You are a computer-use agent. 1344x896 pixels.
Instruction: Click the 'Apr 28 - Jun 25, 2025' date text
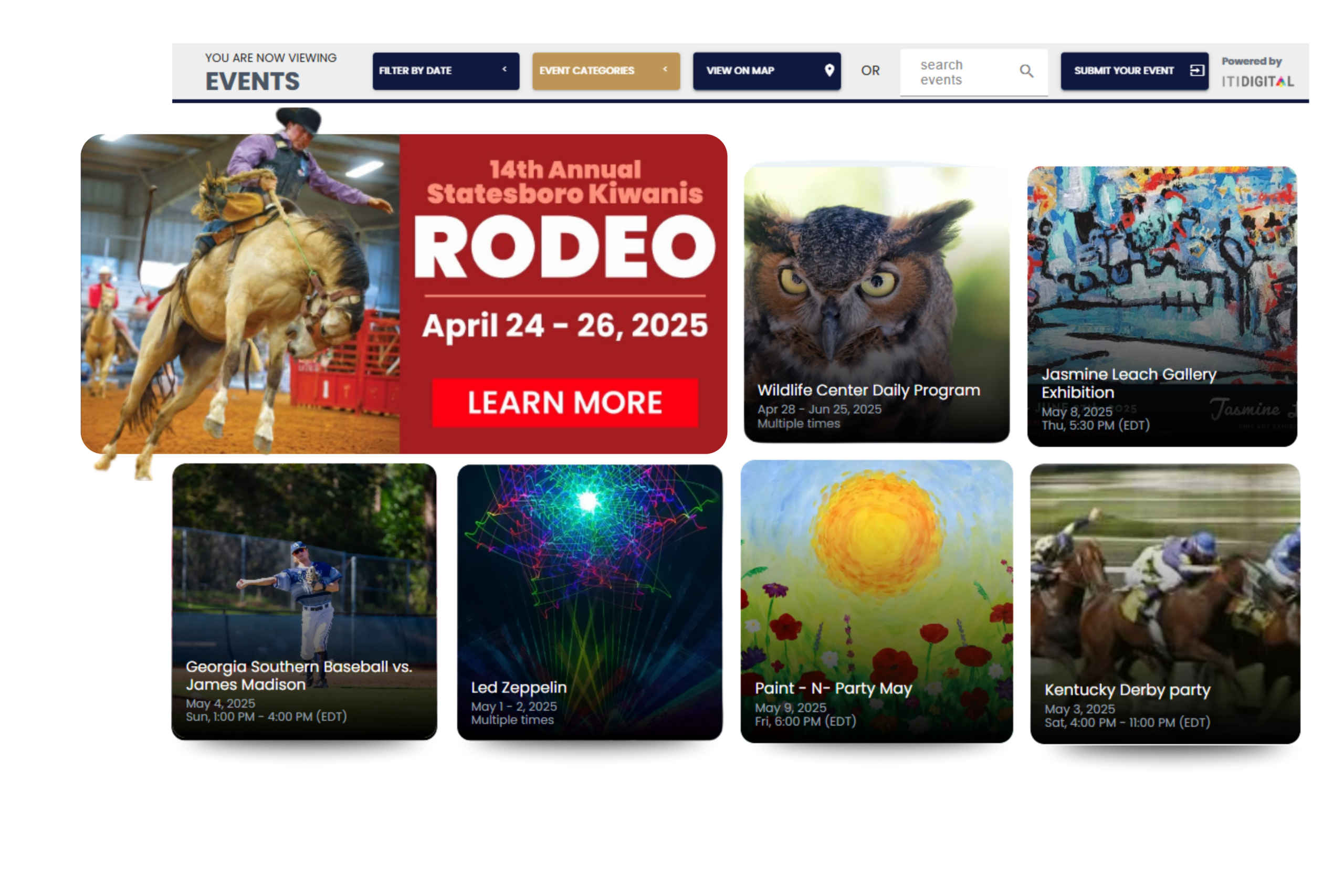pyautogui.click(x=819, y=409)
